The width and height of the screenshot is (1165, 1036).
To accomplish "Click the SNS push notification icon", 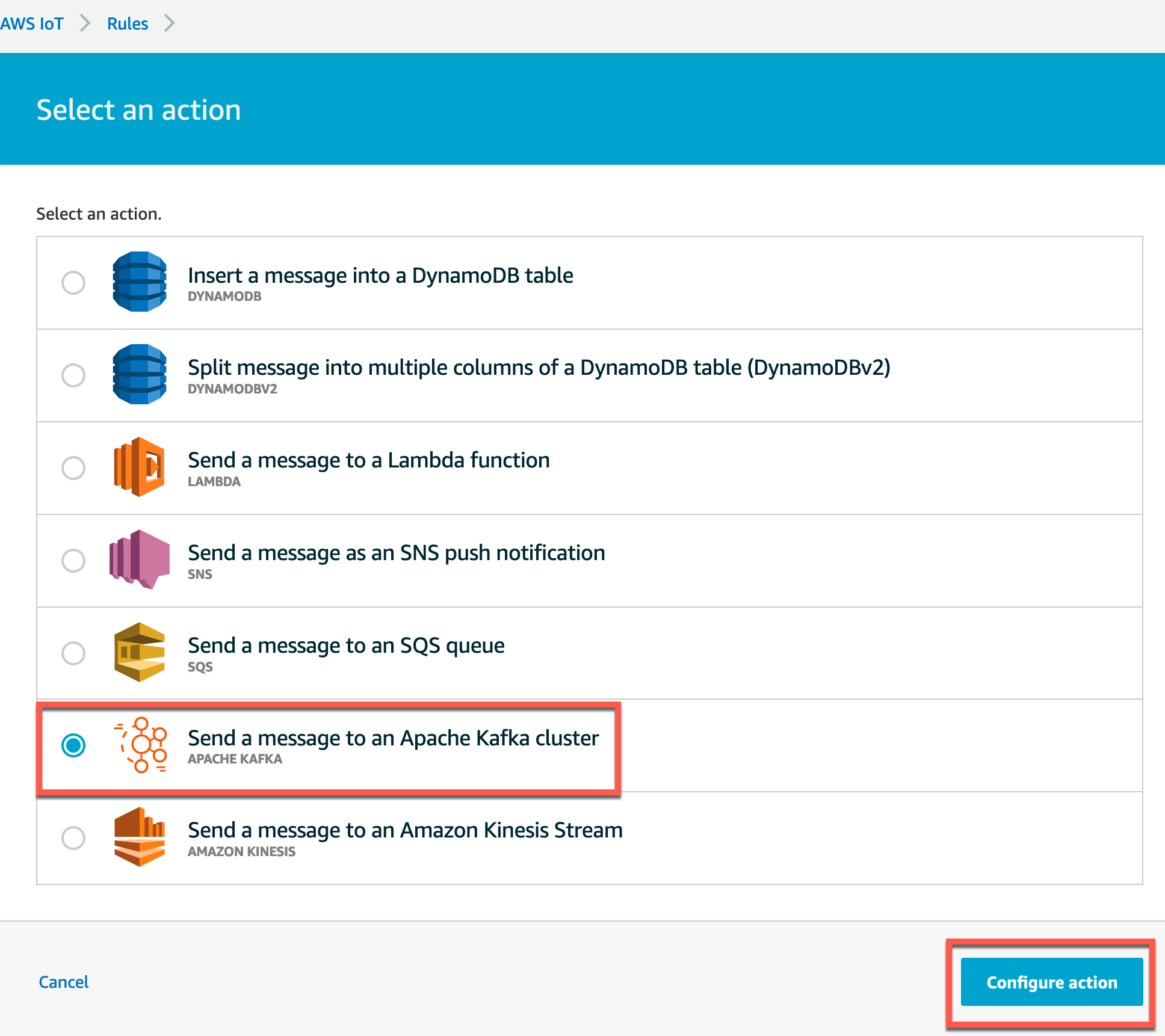I will pyautogui.click(x=140, y=560).
